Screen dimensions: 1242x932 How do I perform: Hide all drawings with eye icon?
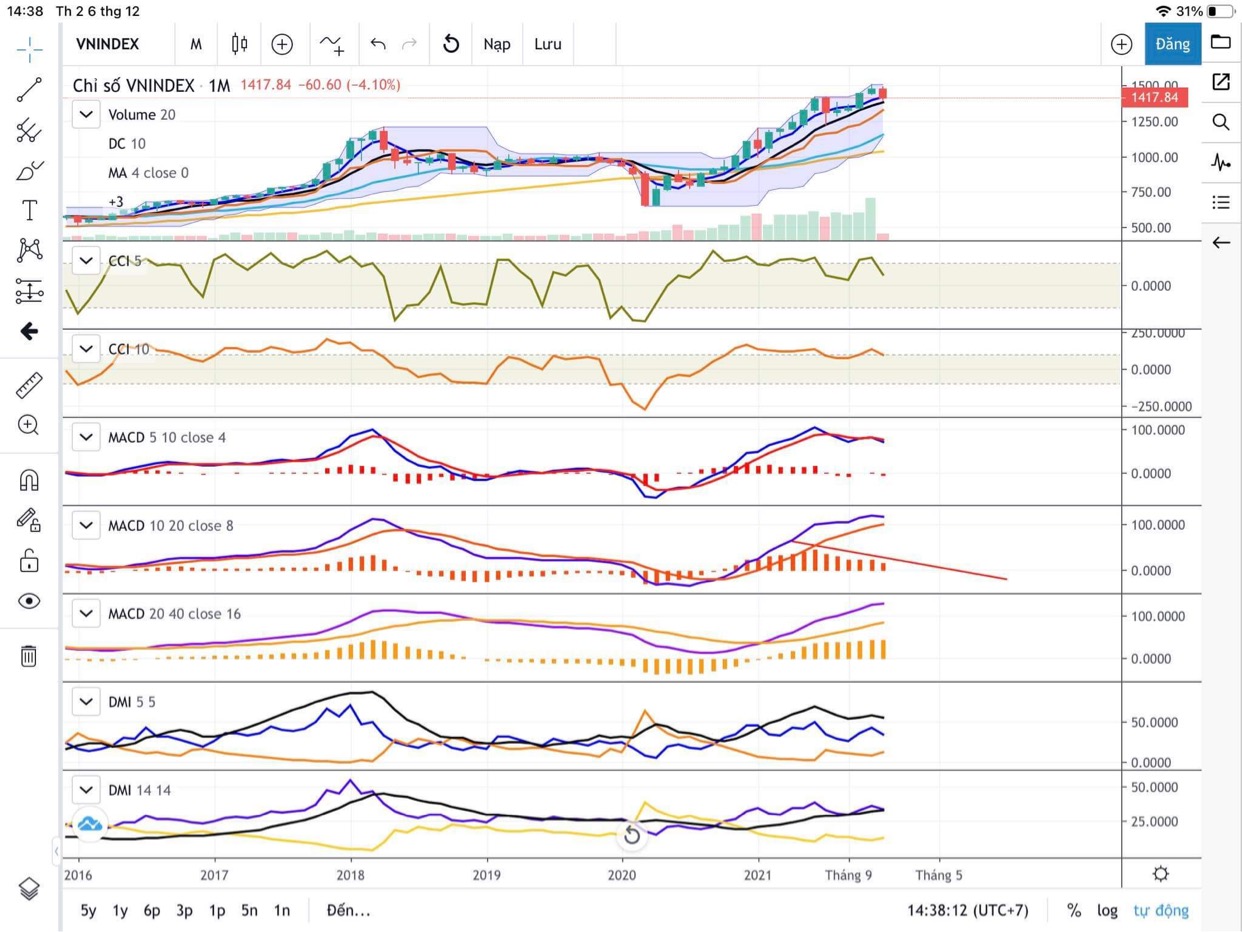[x=29, y=601]
